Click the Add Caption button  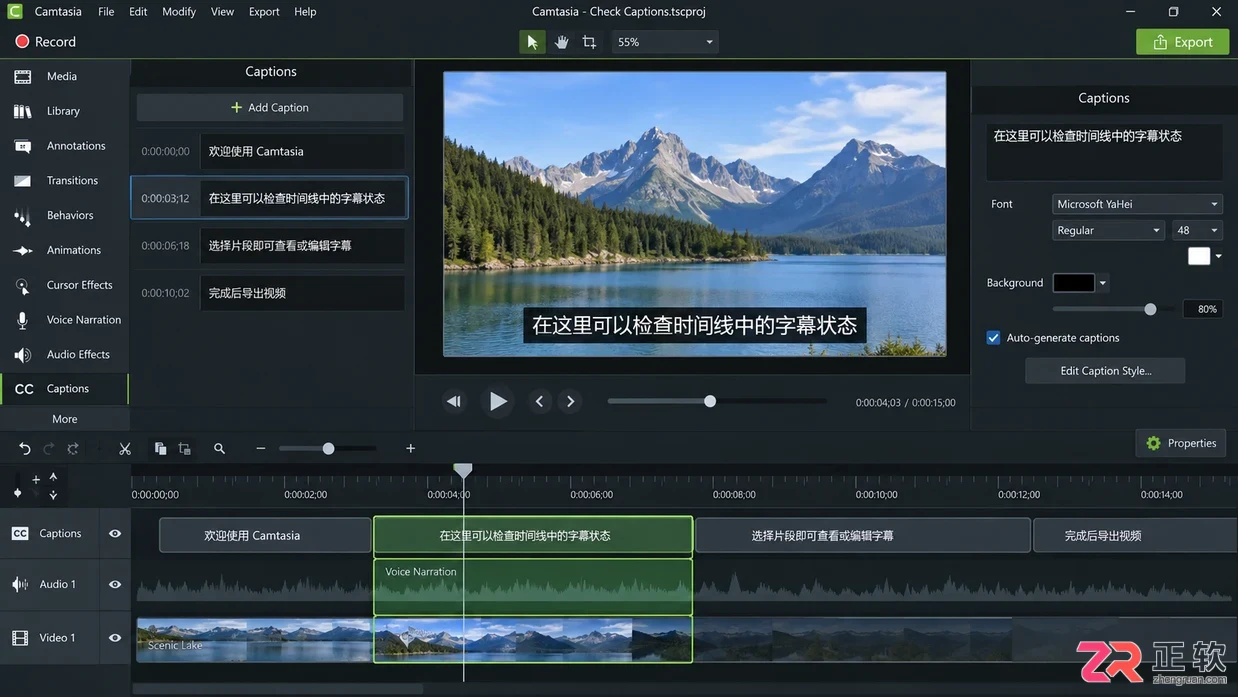click(x=270, y=107)
